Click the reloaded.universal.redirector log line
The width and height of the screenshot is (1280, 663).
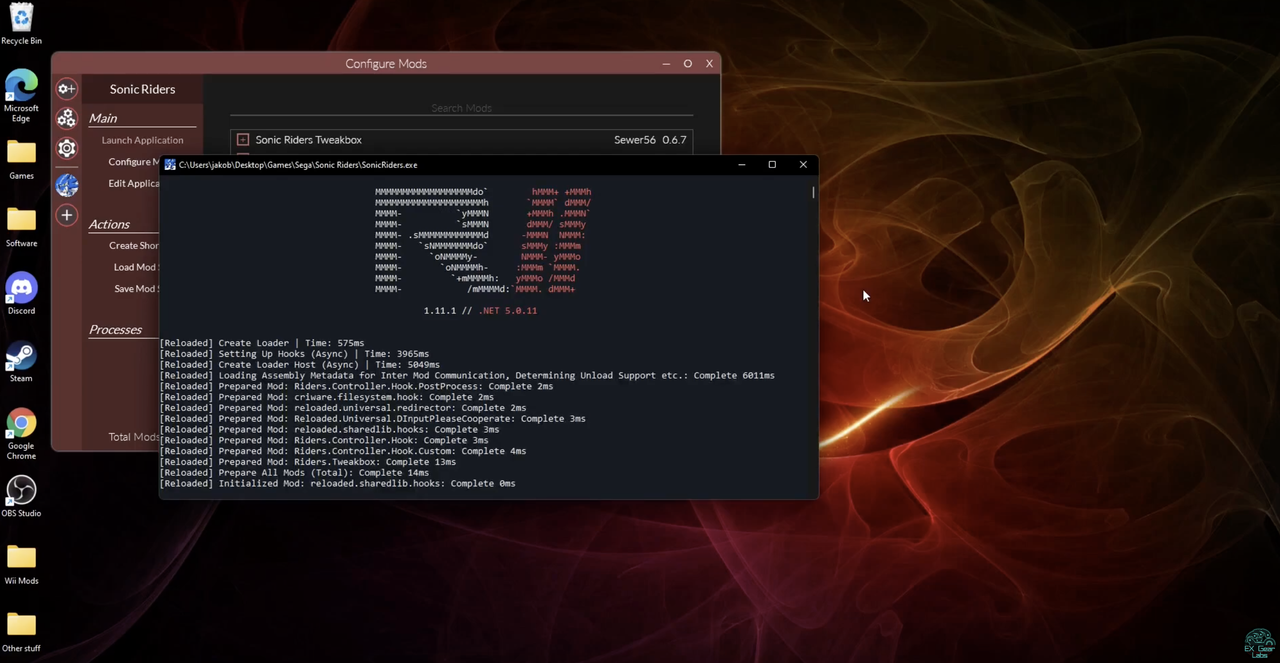click(x=343, y=408)
